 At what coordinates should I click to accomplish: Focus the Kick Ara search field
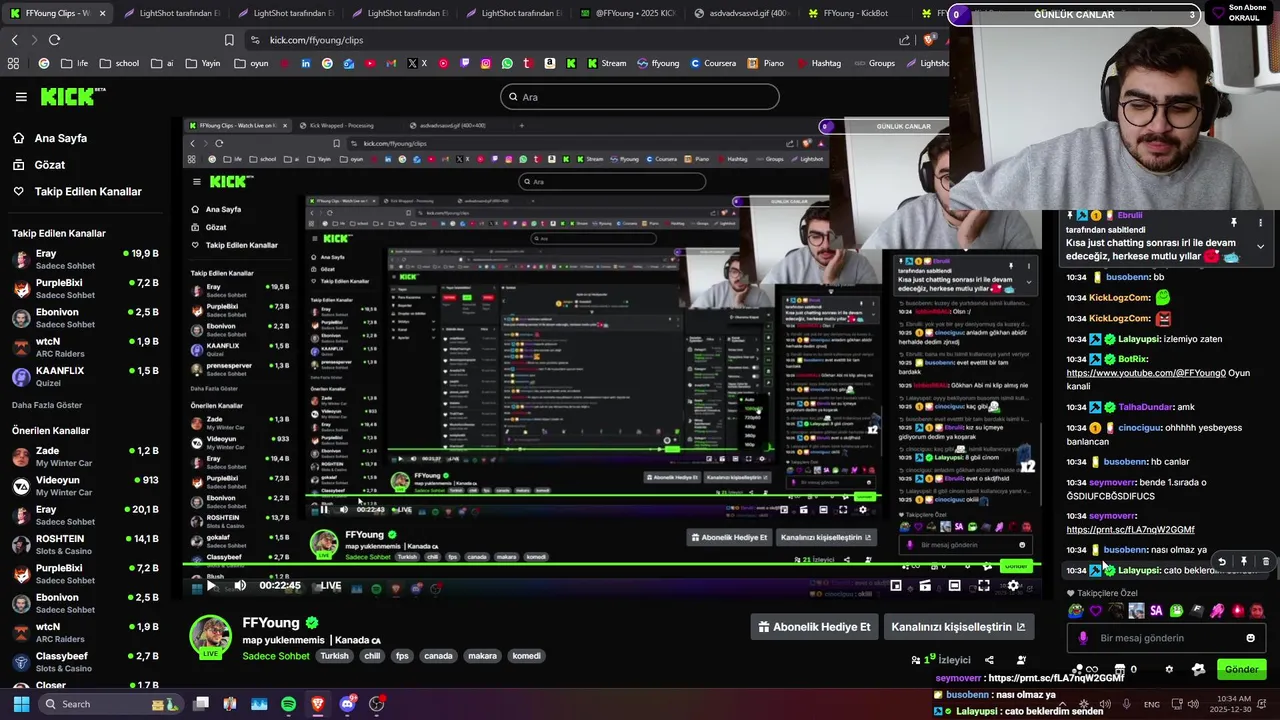coord(640,97)
